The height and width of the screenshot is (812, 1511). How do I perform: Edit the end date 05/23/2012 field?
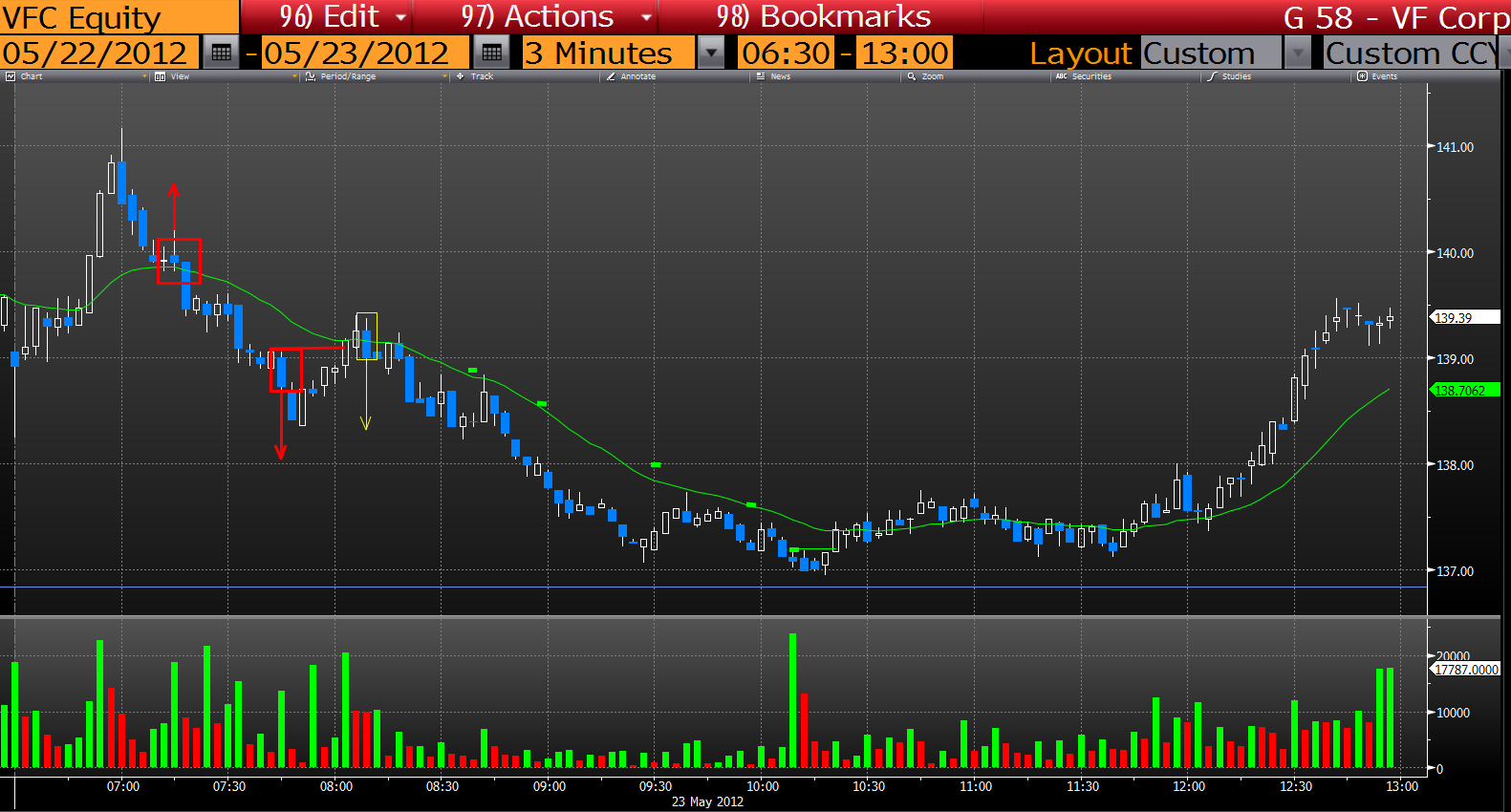pos(365,53)
